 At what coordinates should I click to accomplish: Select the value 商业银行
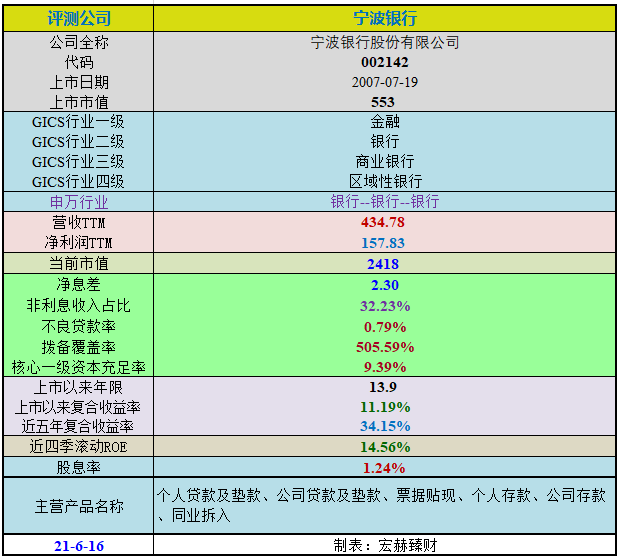tap(385, 162)
